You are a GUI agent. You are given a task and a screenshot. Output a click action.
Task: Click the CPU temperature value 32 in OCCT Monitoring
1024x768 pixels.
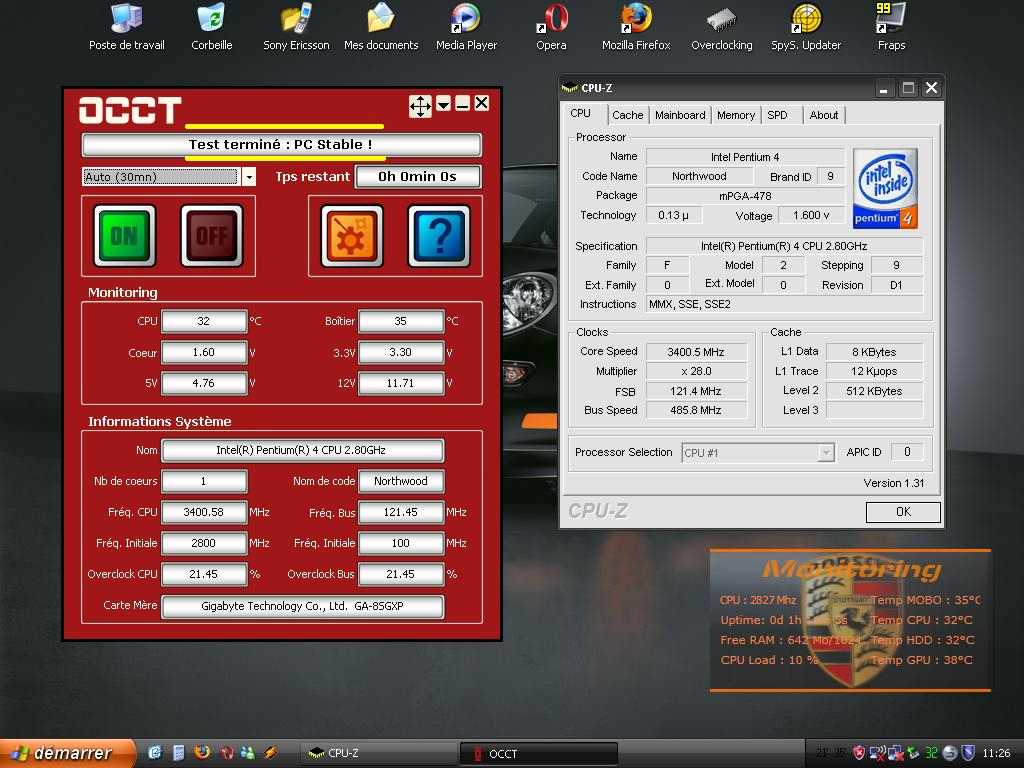click(204, 321)
